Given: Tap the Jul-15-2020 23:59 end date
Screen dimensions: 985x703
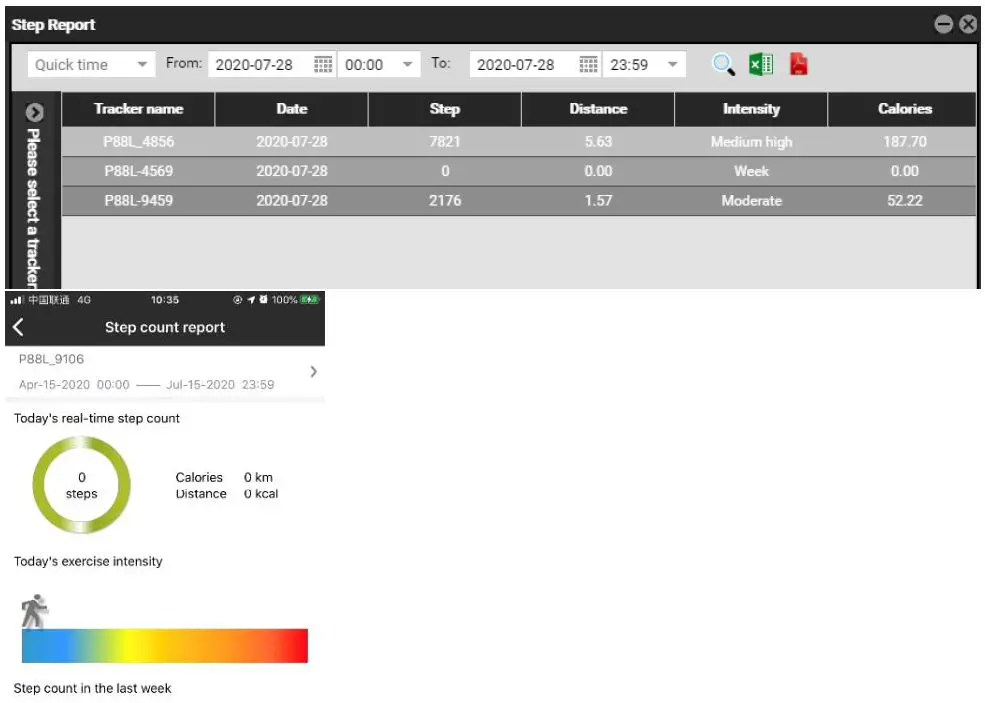Looking at the screenshot, I should (220, 384).
